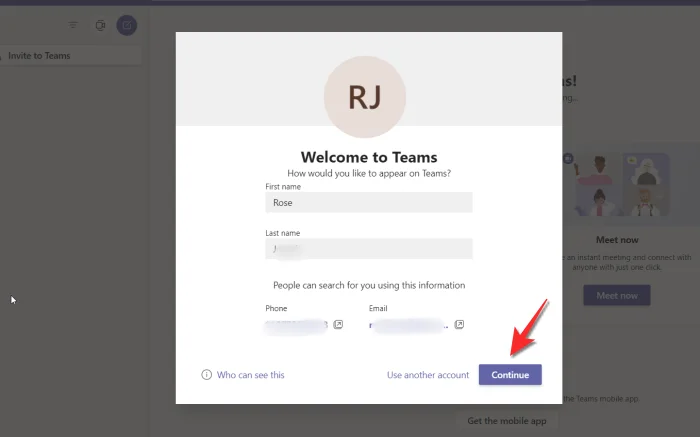Click the RJ profile avatar
This screenshot has height=437, width=700.
(365, 97)
